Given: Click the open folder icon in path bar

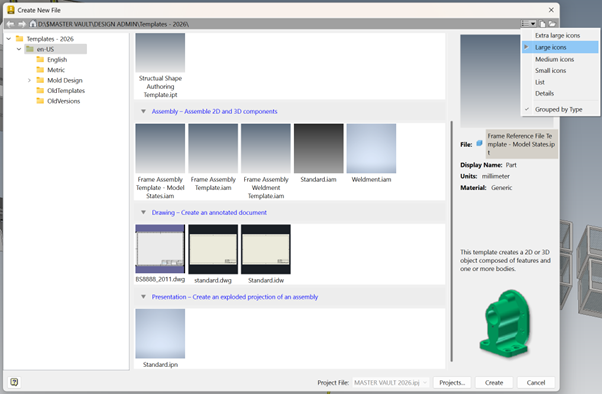Looking at the screenshot, I should click(552, 24).
